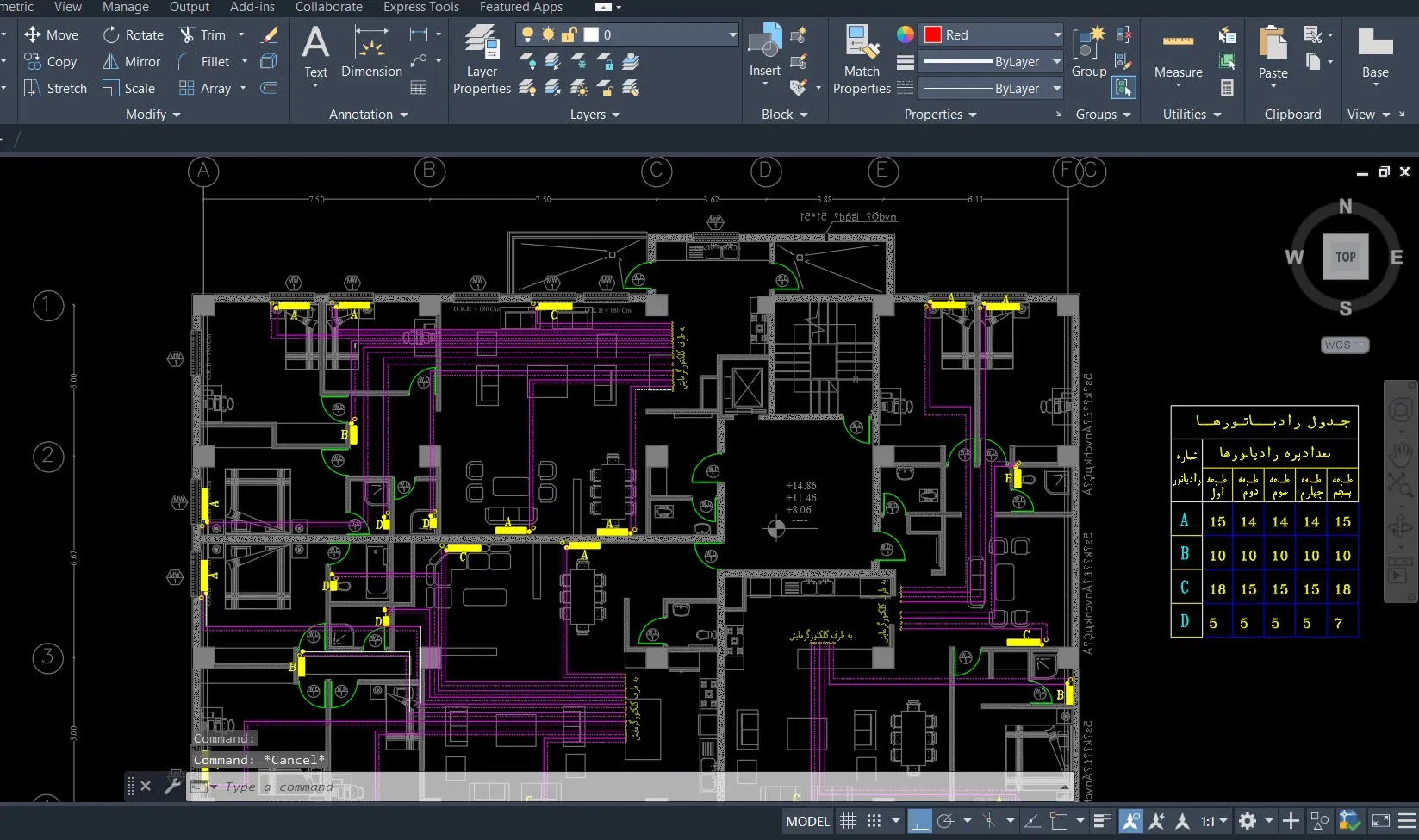The height and width of the screenshot is (840, 1419).
Task: Select the Move tool
Action: 52,35
